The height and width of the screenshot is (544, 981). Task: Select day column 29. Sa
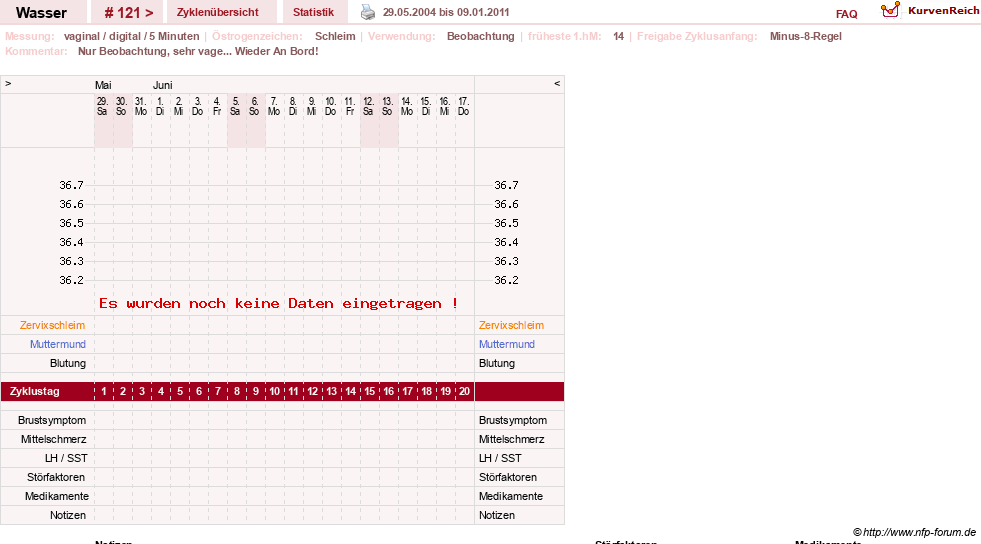click(x=103, y=106)
